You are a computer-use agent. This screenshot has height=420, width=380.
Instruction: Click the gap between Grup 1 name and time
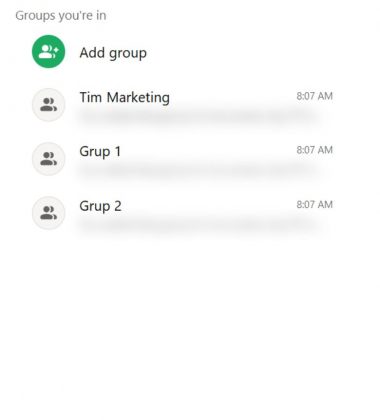click(x=208, y=151)
